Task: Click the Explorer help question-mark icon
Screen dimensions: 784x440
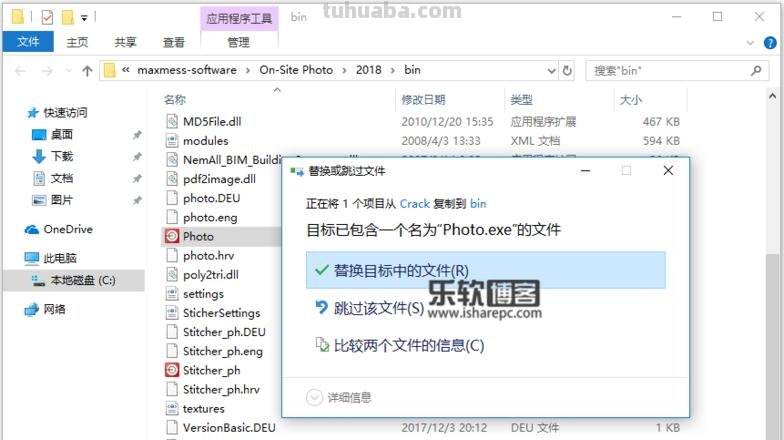Action: coord(770,43)
